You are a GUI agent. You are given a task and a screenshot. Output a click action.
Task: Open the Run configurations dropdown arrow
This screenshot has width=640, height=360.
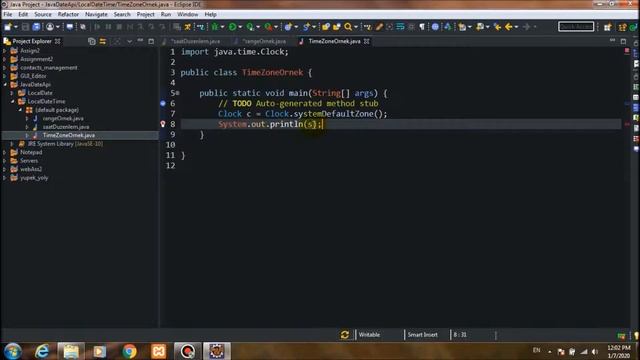(240, 27)
